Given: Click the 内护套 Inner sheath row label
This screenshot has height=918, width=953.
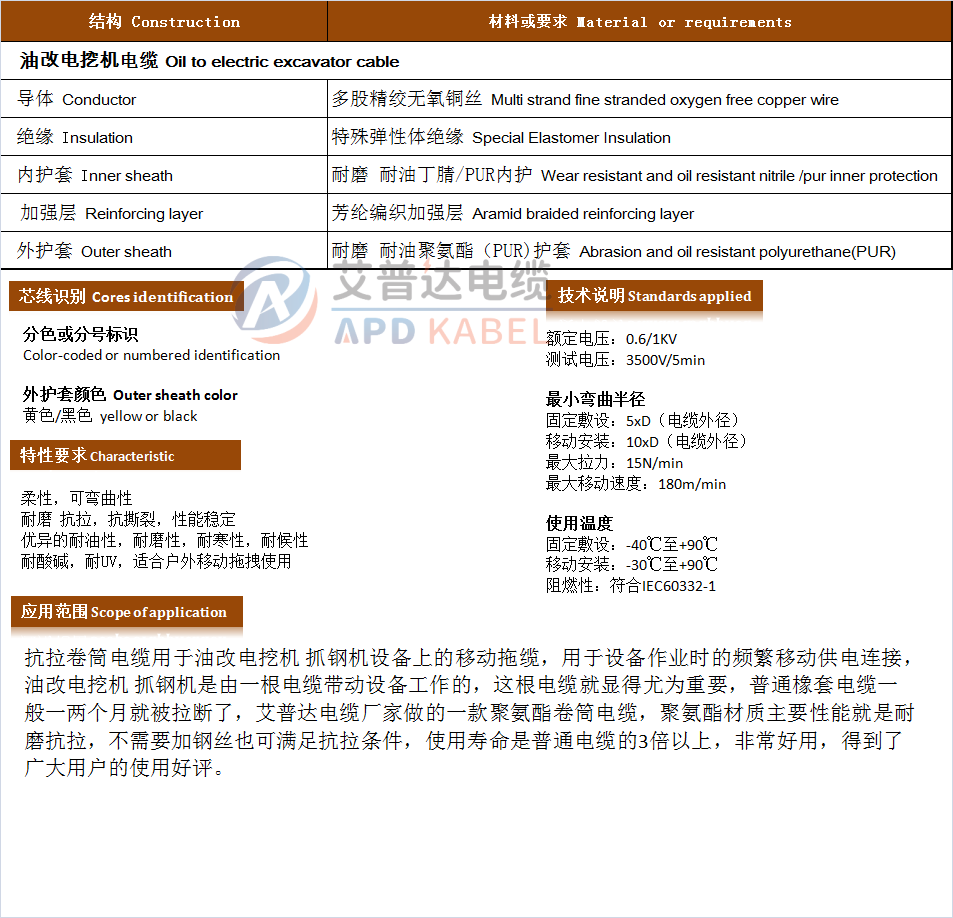Looking at the screenshot, I should [95, 175].
